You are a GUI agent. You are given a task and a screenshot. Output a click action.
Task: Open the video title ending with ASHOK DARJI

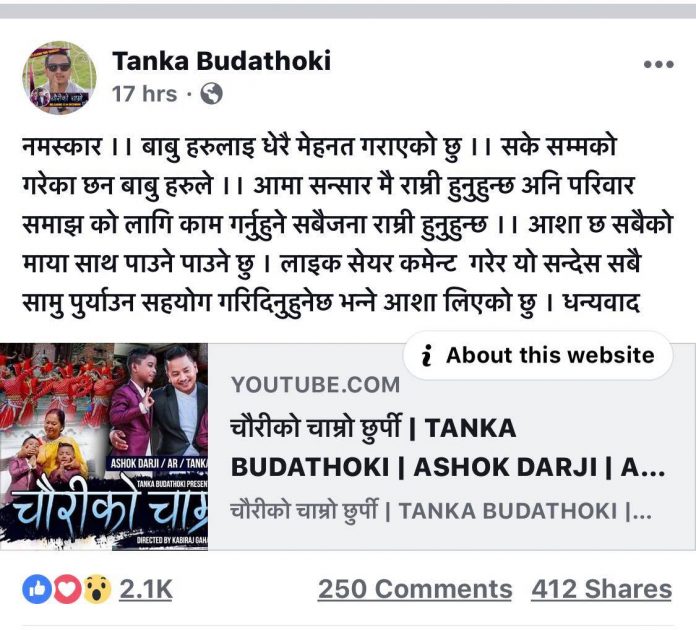pyautogui.click(x=448, y=448)
